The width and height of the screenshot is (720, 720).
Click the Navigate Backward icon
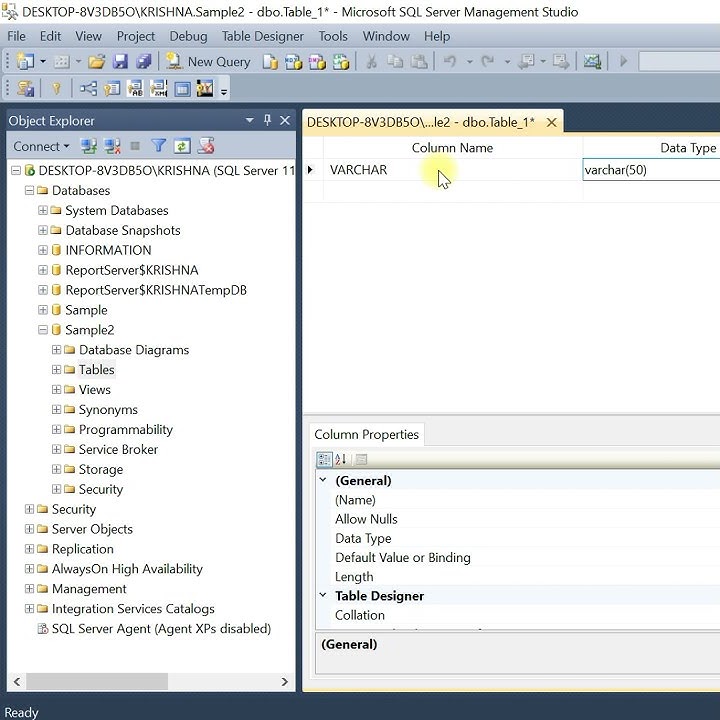coord(526,61)
